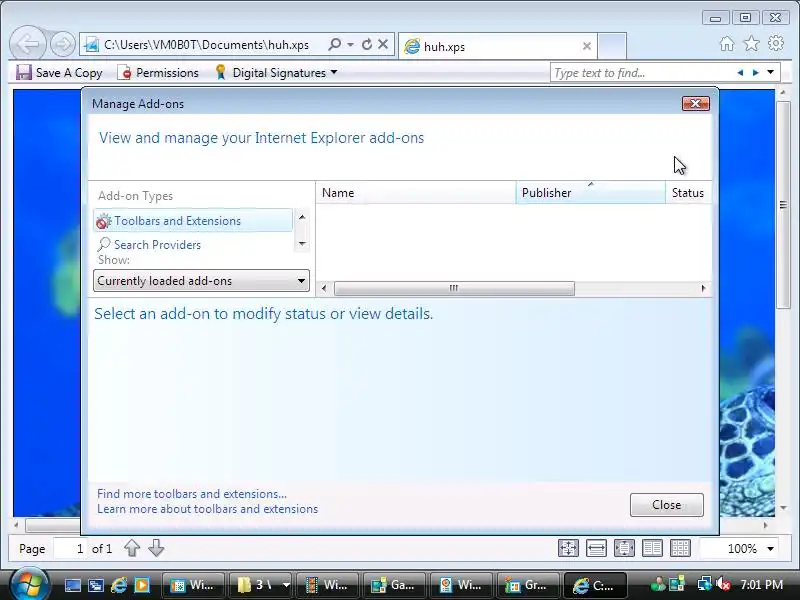Screen dimensions: 800x600
Task: Sort by the Publisher column header
Action: coord(591,193)
